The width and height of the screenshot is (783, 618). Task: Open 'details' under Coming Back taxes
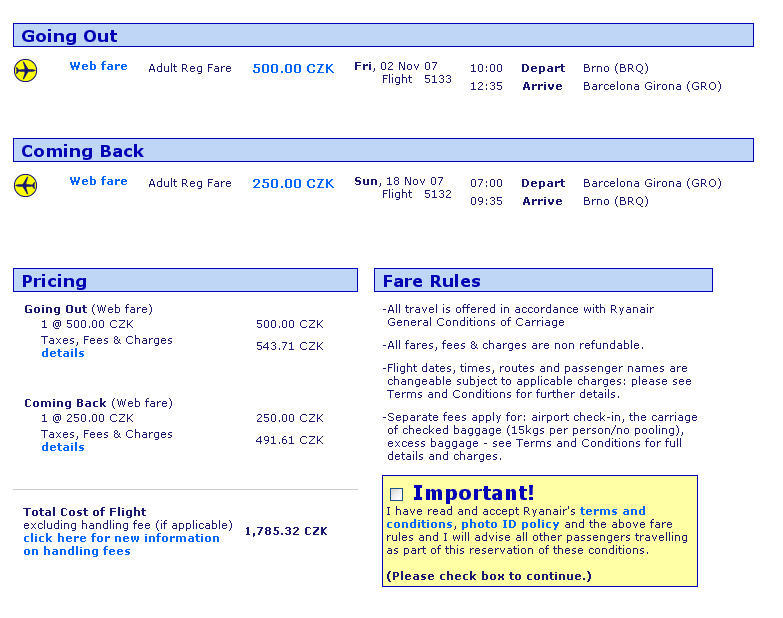(x=62, y=447)
